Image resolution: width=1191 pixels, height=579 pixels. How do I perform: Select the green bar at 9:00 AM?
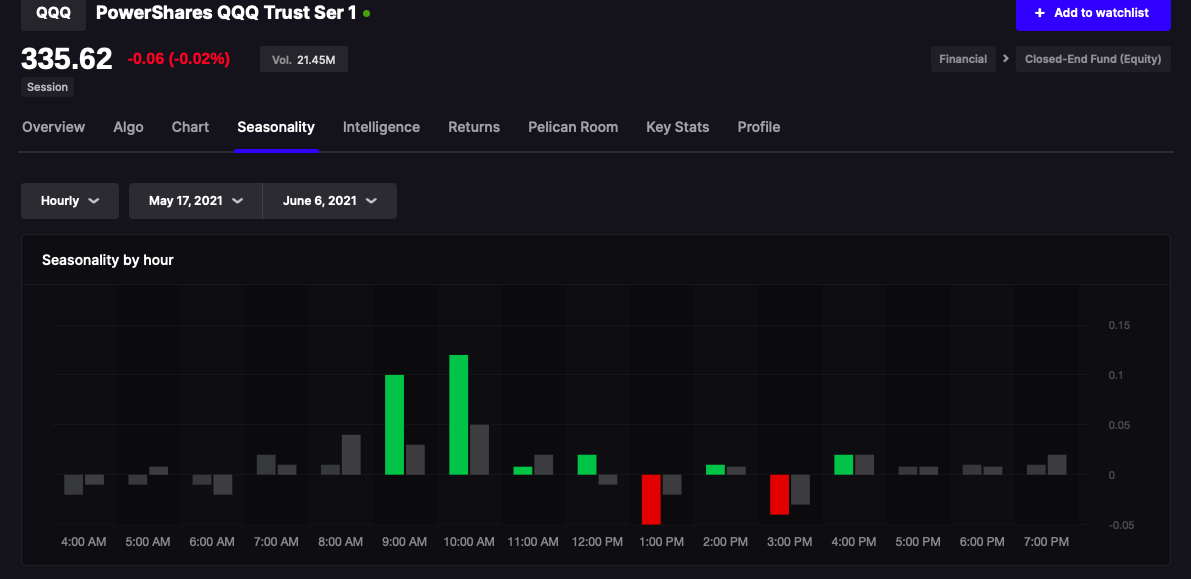tap(394, 425)
